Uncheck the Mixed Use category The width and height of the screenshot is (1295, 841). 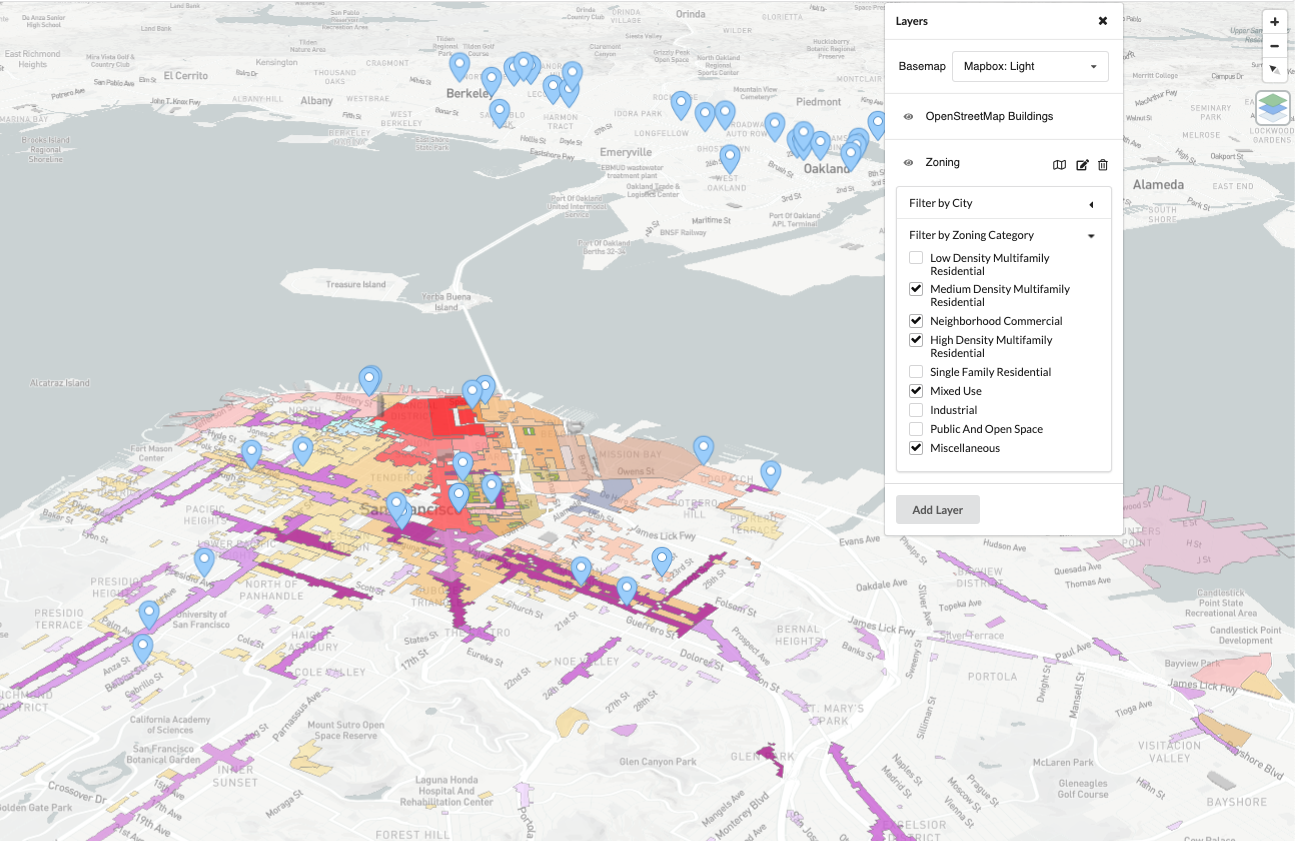[x=916, y=391]
